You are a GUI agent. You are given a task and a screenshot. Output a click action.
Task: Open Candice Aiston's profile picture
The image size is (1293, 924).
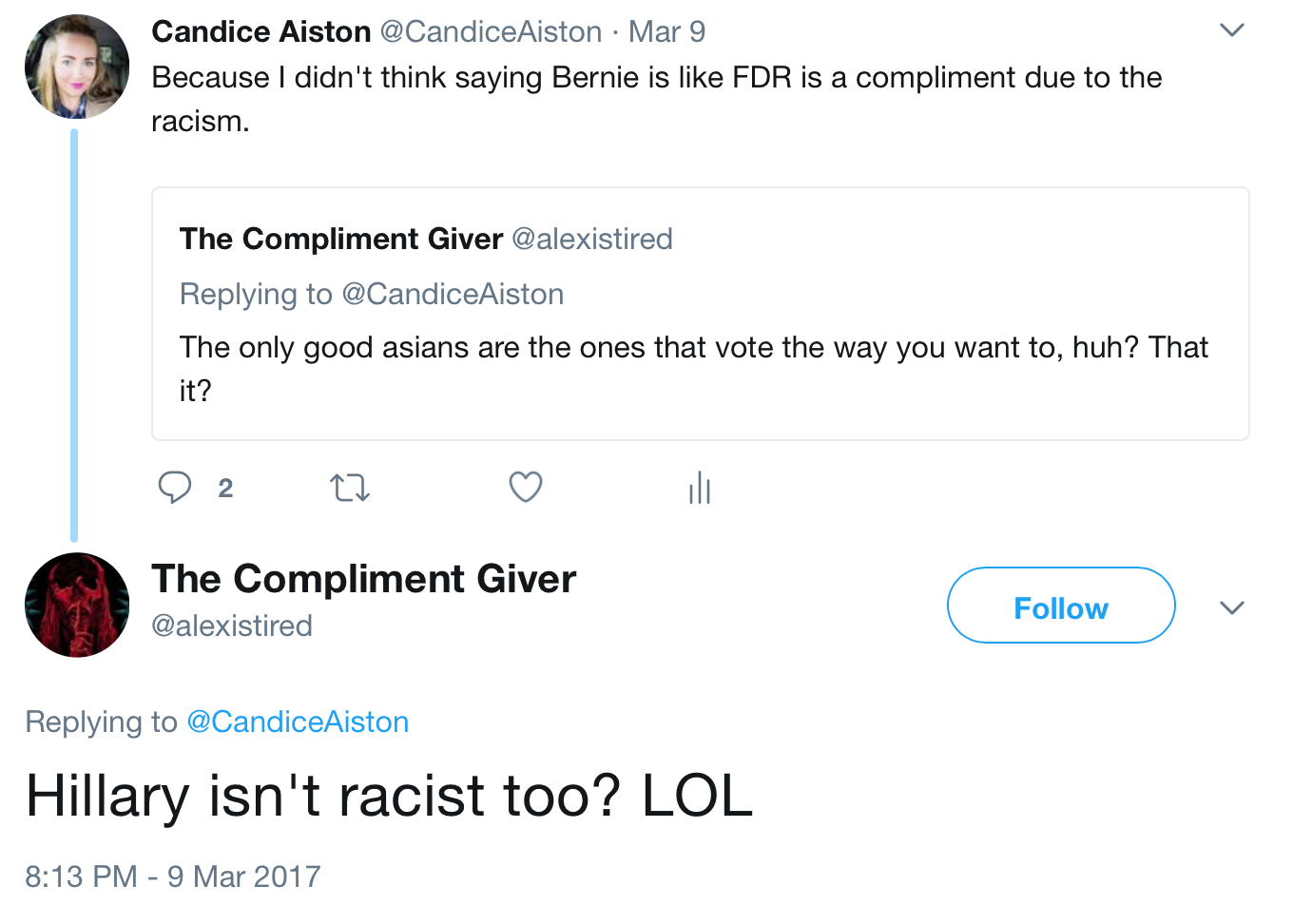(77, 67)
